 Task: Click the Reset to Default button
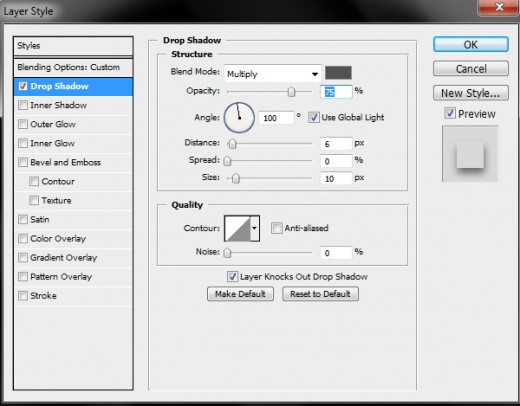pos(320,294)
